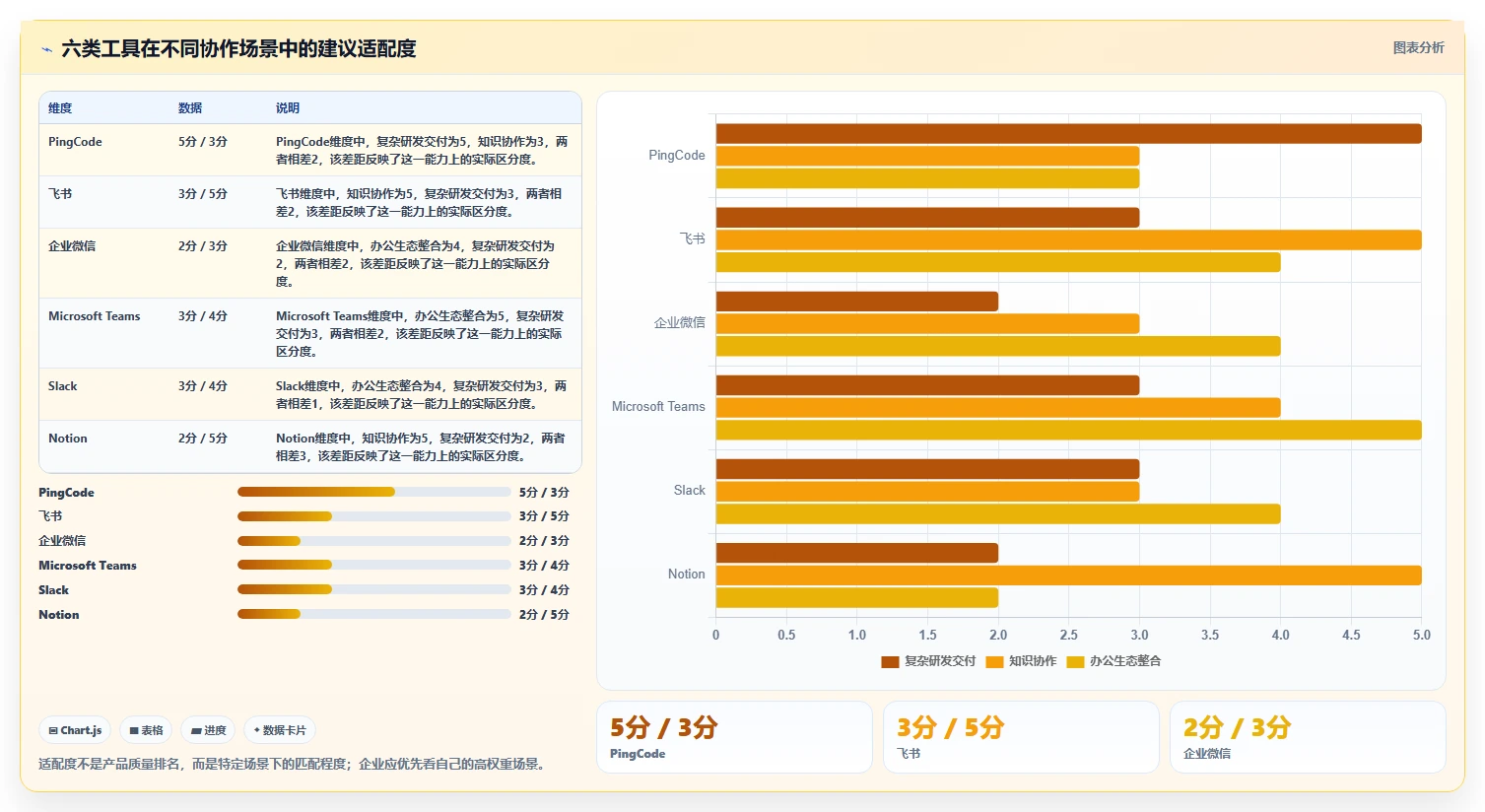Click the 飞书 label on chart axis

point(693,239)
